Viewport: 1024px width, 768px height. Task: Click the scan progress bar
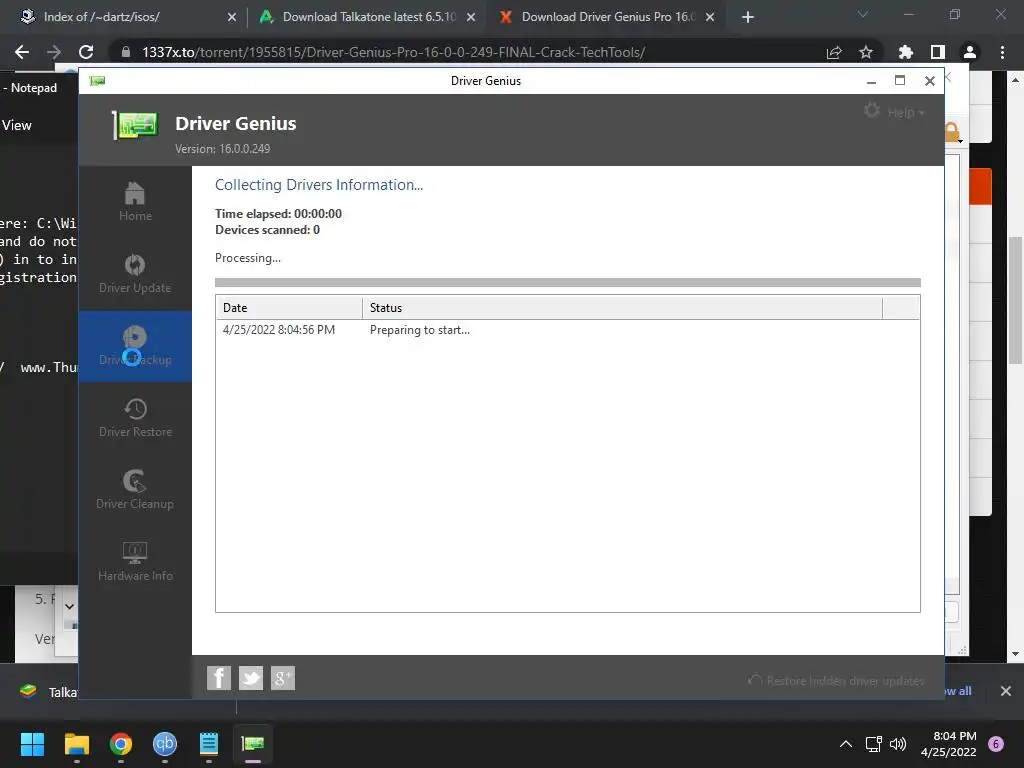point(568,282)
